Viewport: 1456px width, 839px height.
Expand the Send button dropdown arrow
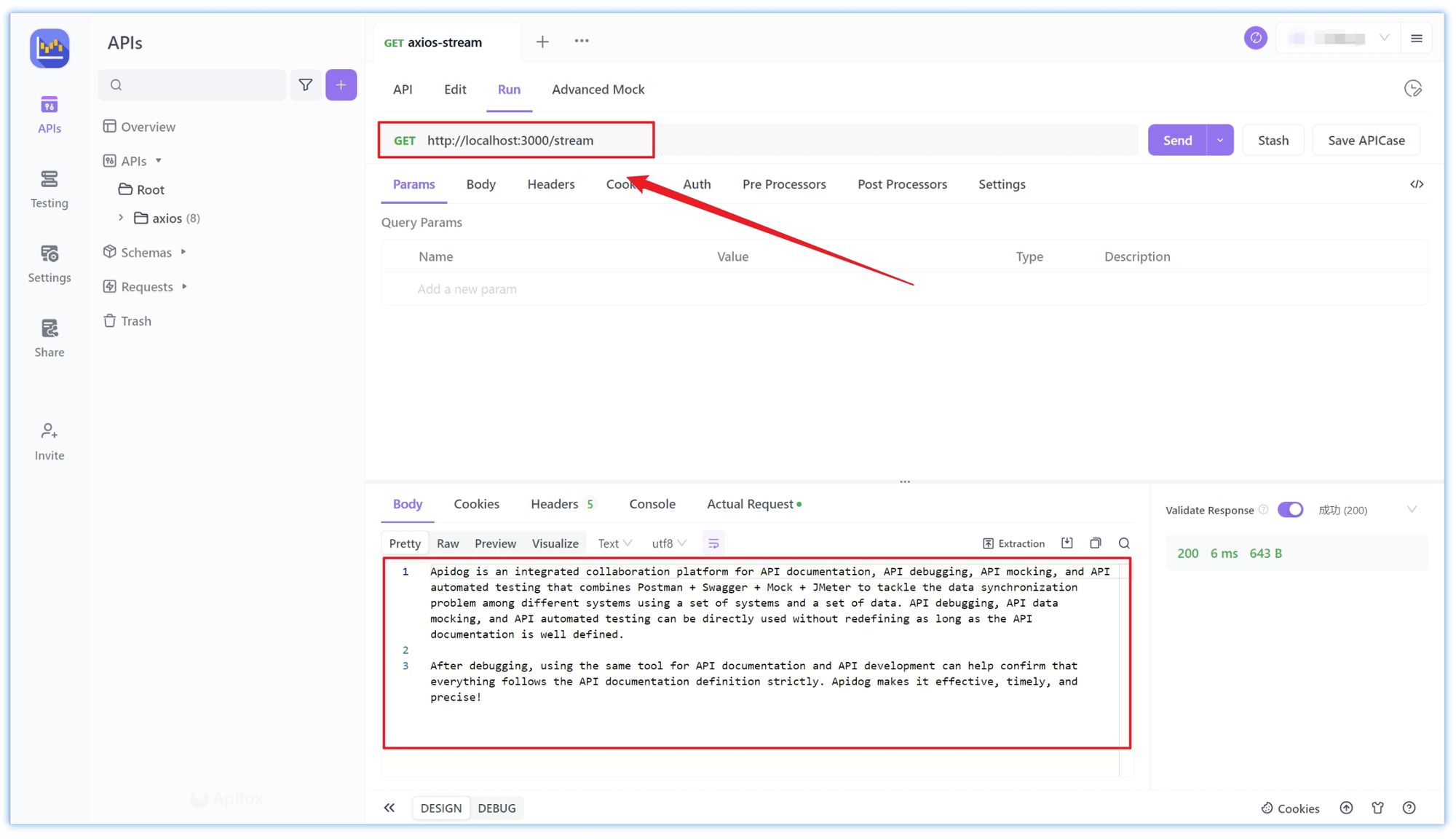pos(1220,140)
